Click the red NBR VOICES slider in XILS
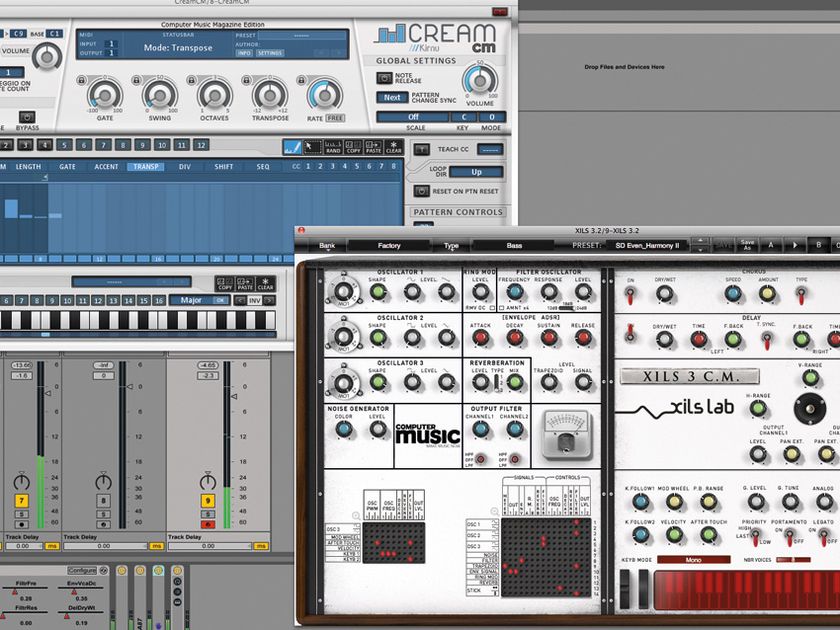Viewport: 840px width, 630px height. 793,560
